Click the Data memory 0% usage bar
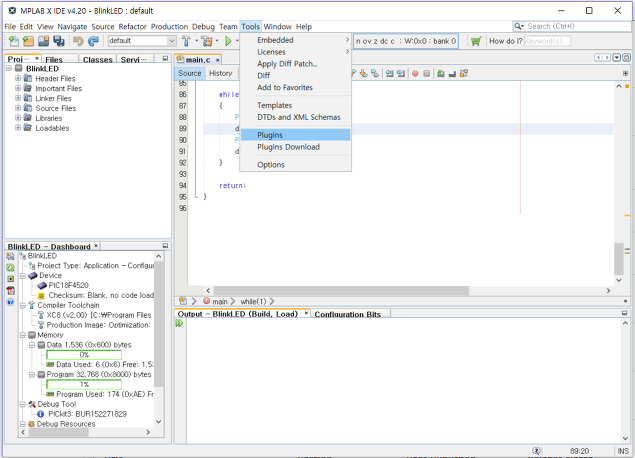Viewport: 635px width, 458px height. pos(84,355)
